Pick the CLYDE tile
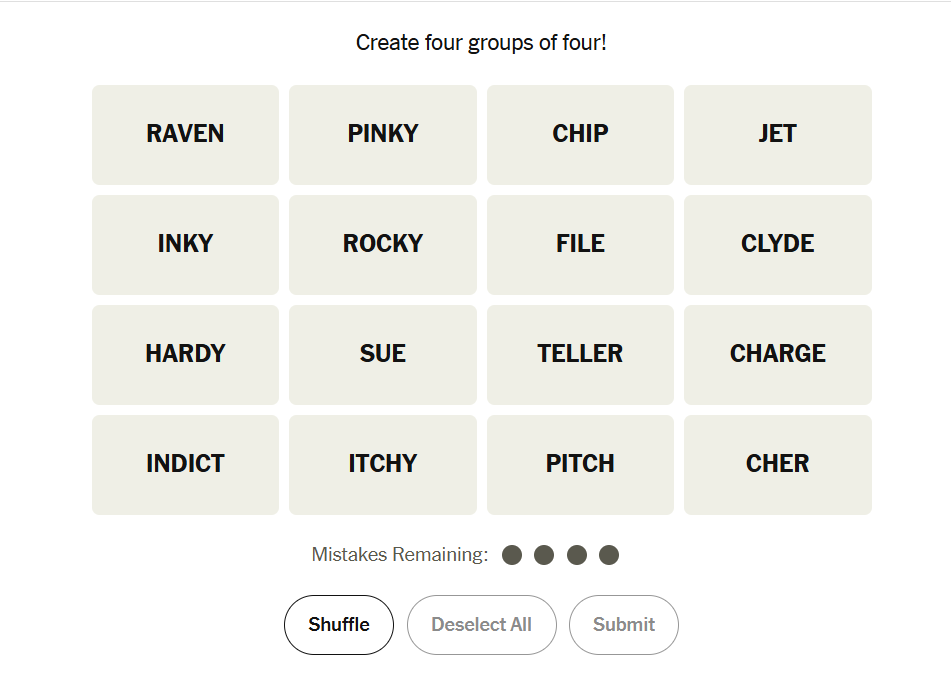Screen dimensions: 951x678 (777, 245)
